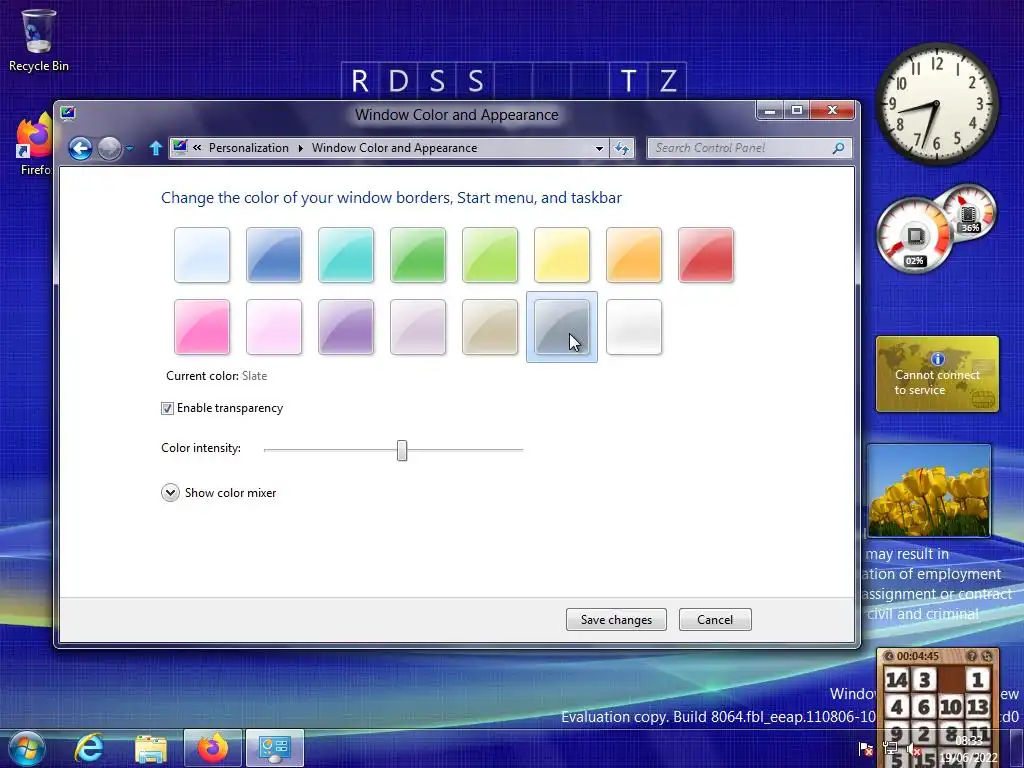This screenshot has width=1024, height=768.
Task: Select the Sea teal swatch
Action: pyautogui.click(x=346, y=255)
